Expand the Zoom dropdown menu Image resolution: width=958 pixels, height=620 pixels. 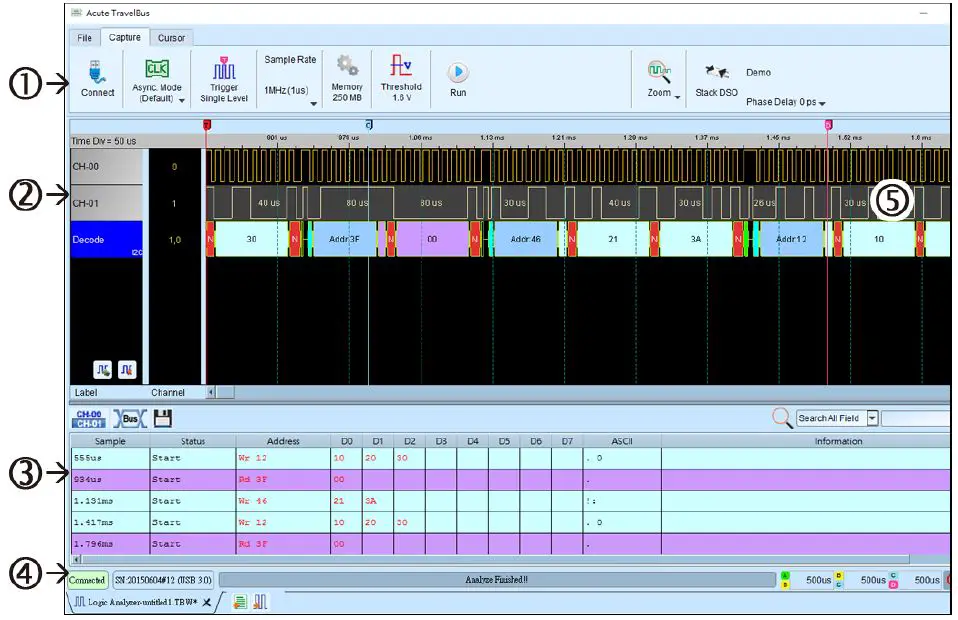coord(677,97)
